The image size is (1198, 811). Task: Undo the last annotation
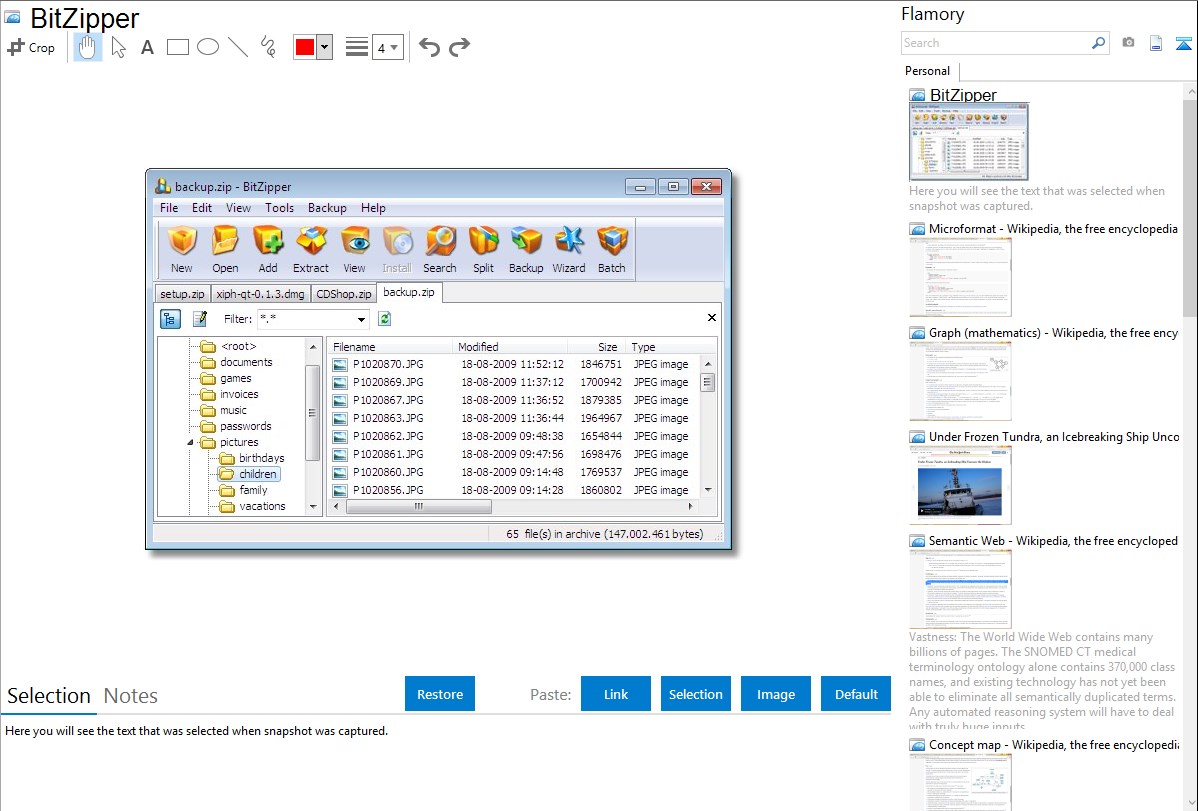click(429, 47)
